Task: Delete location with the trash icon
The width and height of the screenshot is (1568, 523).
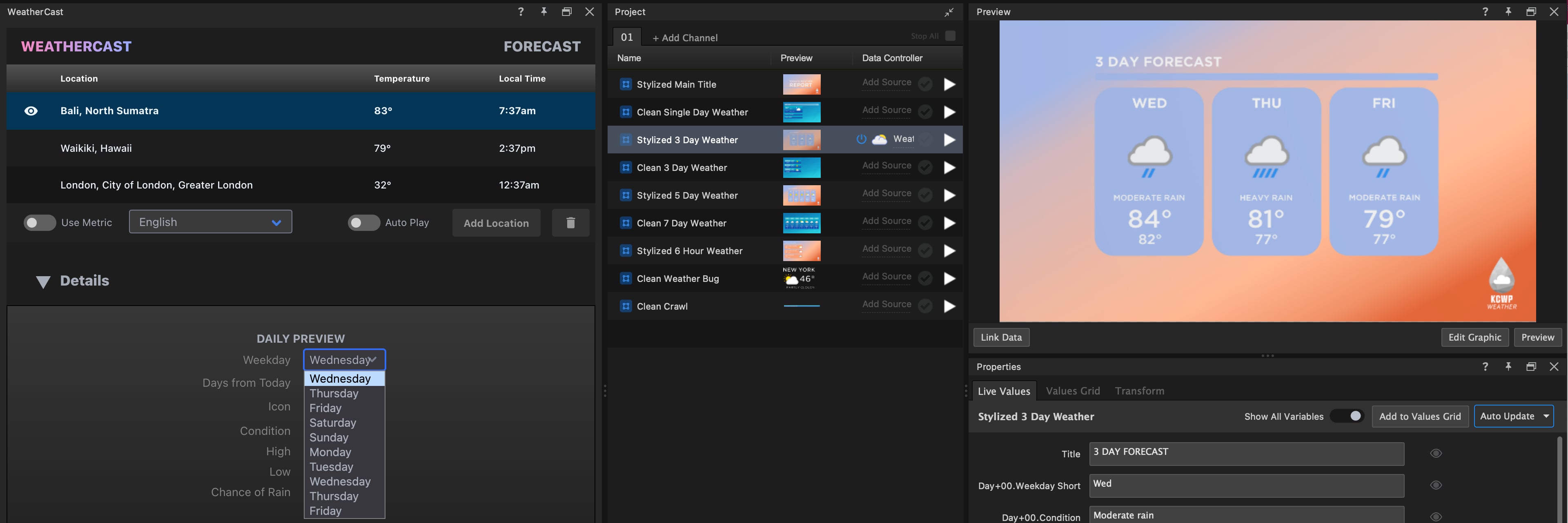Action: click(570, 223)
